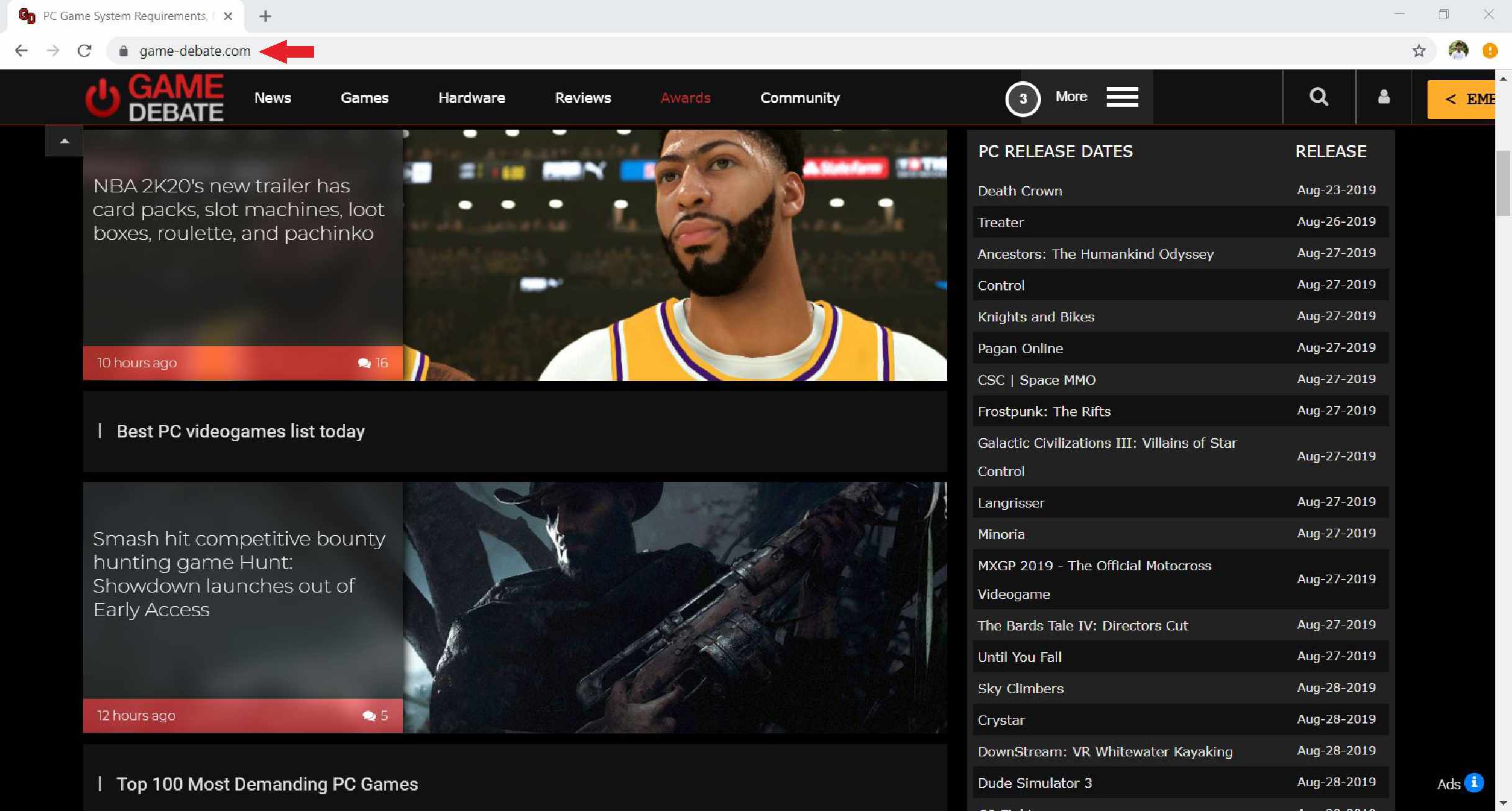Open the hamburger More menu icon

(1122, 97)
